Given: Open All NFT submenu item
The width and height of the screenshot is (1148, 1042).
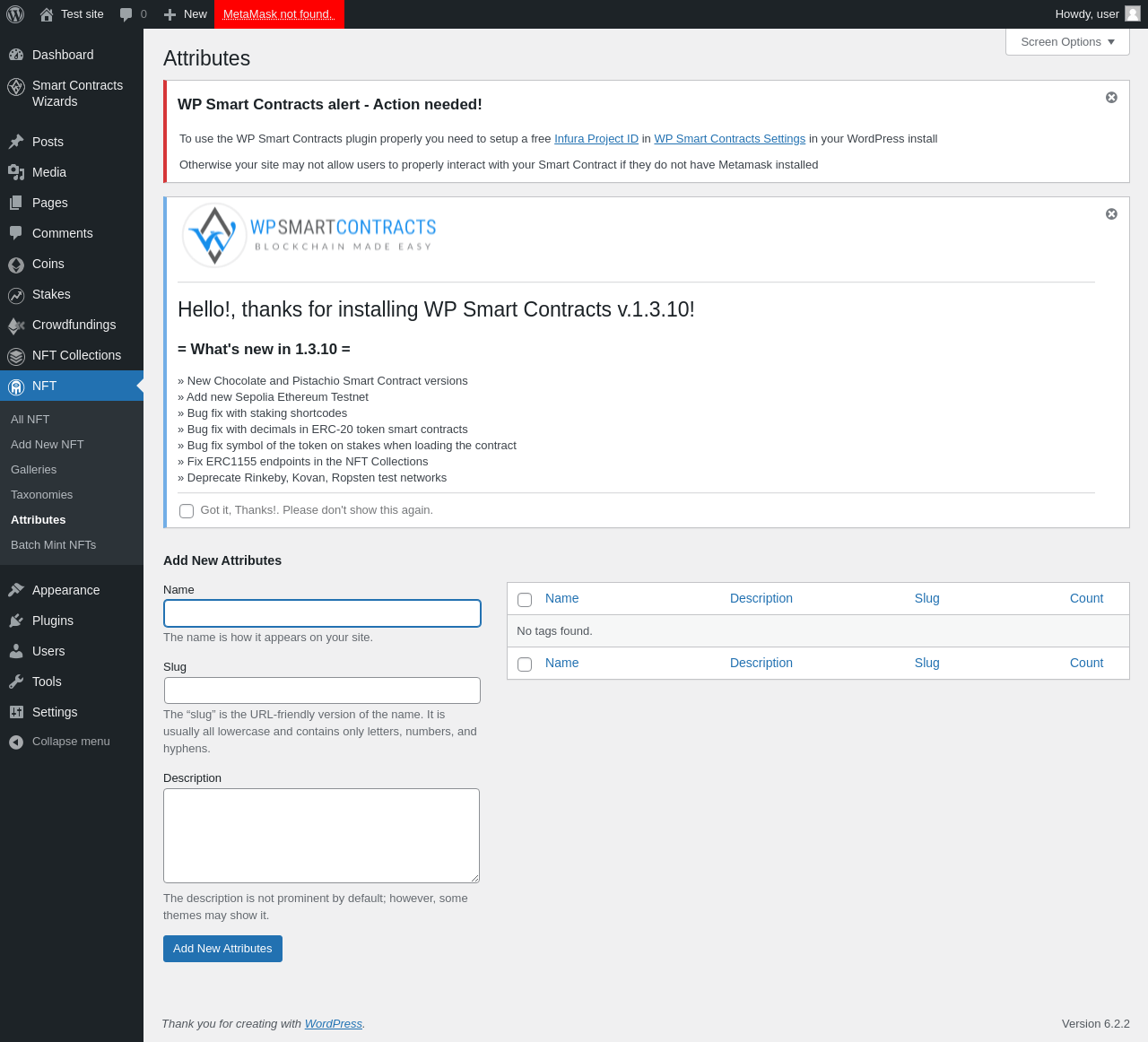Looking at the screenshot, I should point(30,419).
